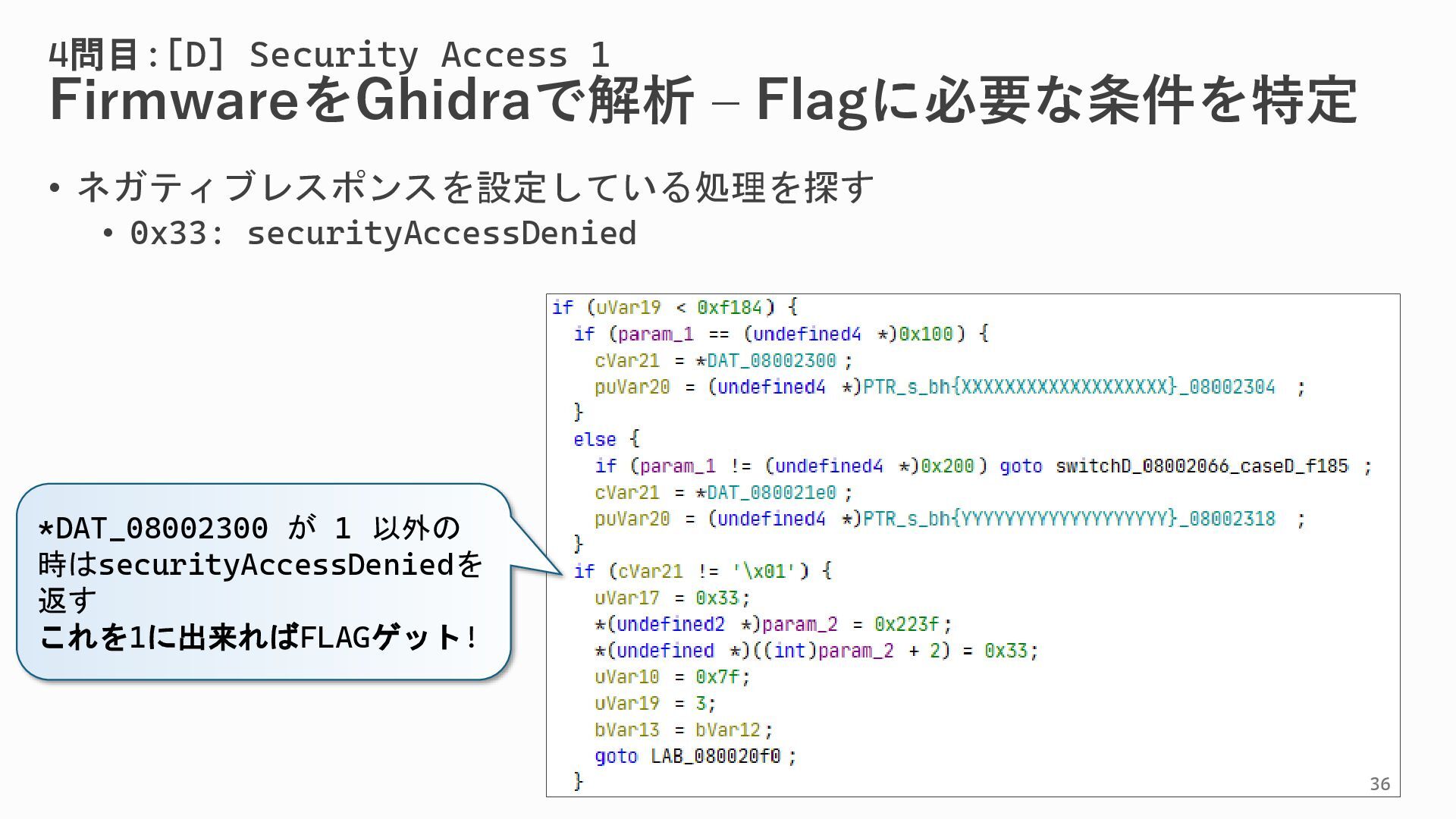Image resolution: width=1456 pixels, height=819 pixels.
Task: Click callout text '*DAT_08002300 が 1 以外の'
Action: click(249, 528)
